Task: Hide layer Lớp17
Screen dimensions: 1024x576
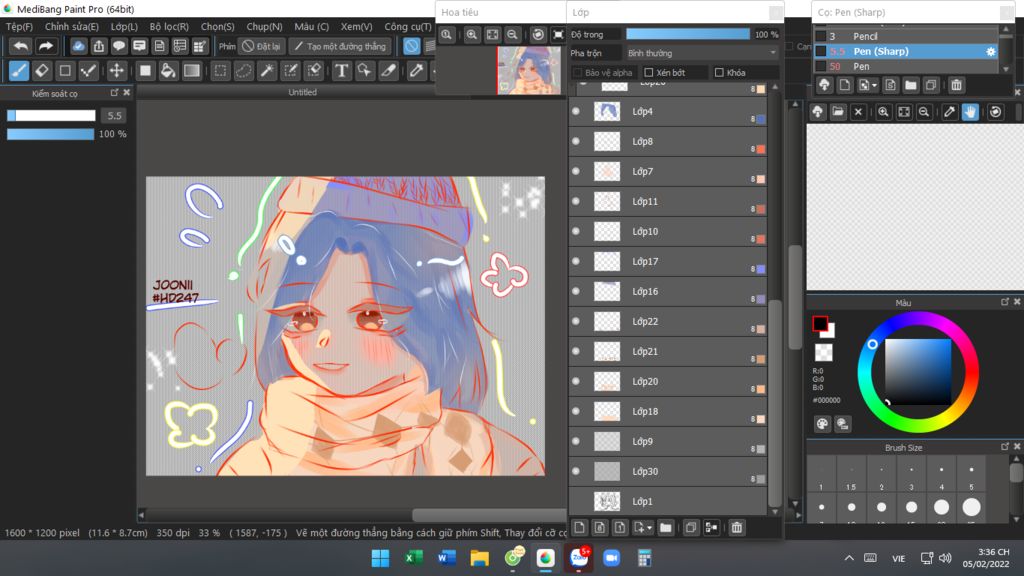Action: point(576,261)
